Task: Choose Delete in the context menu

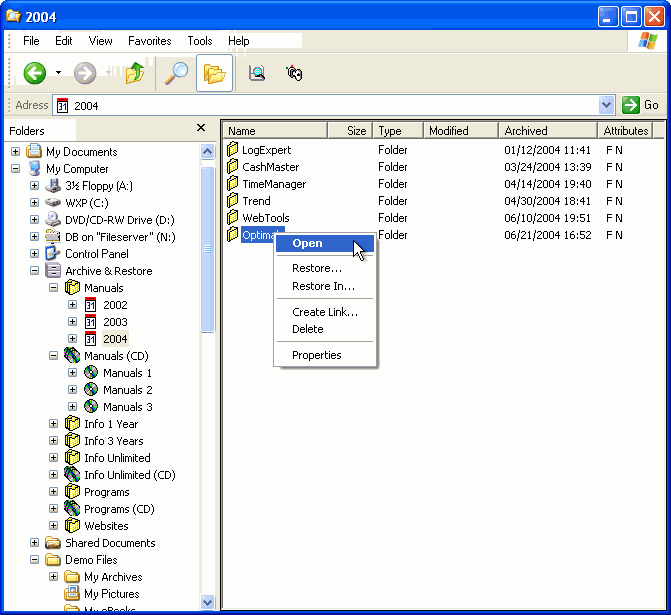Action: [x=325, y=330]
